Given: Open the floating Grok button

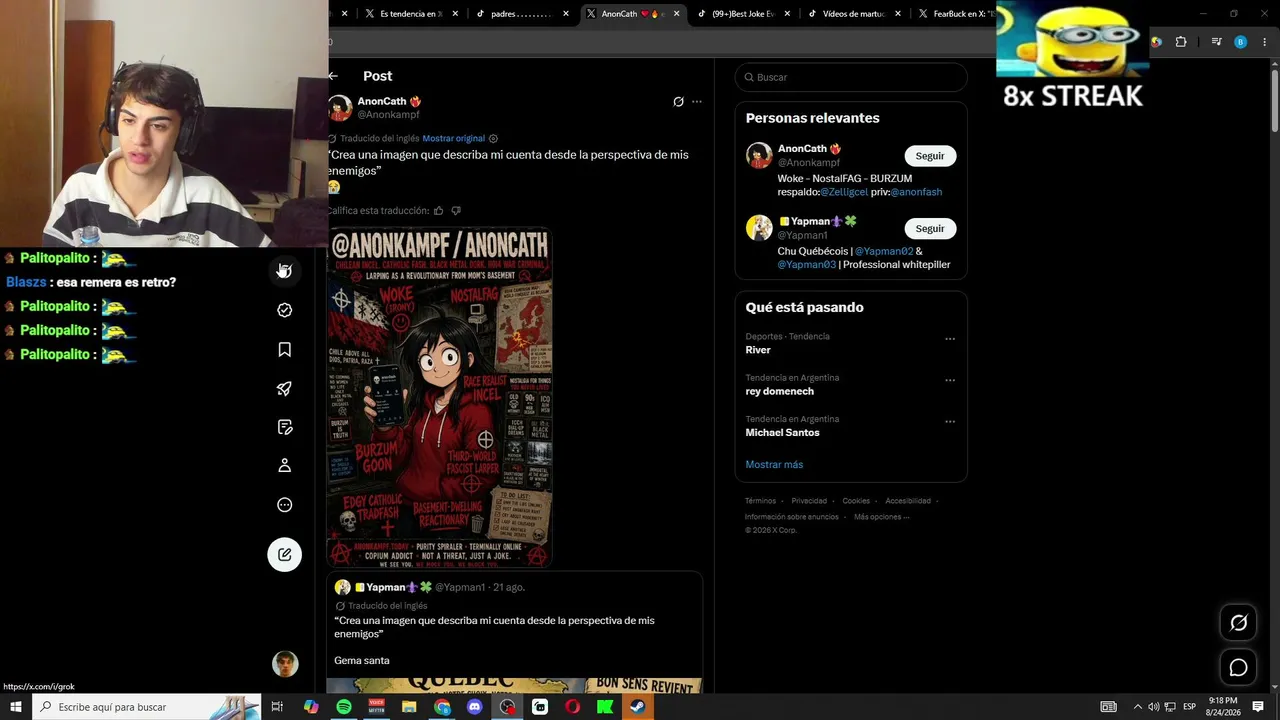Looking at the screenshot, I should coord(1238,623).
